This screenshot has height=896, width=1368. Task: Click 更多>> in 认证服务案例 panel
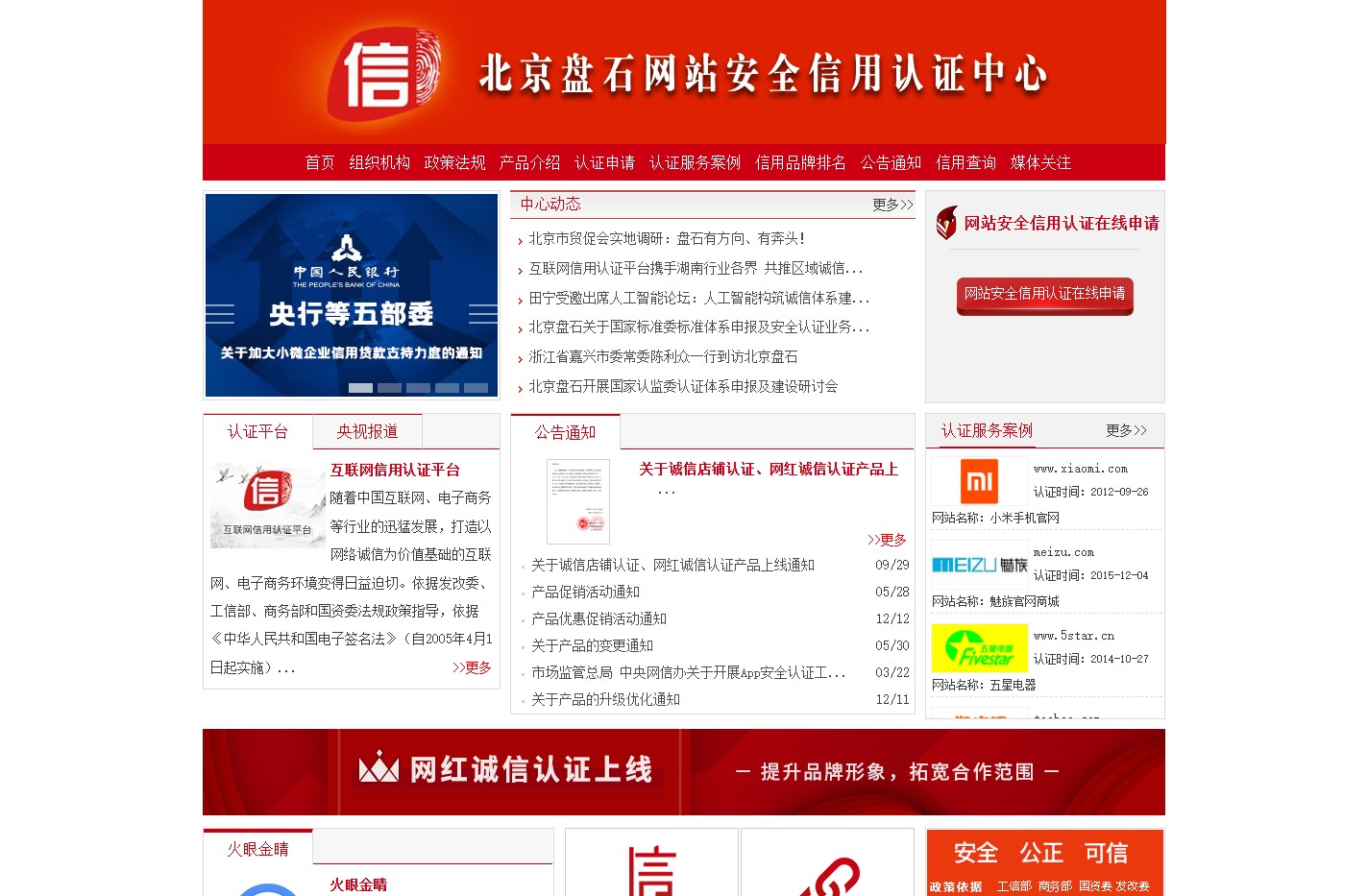click(1126, 430)
